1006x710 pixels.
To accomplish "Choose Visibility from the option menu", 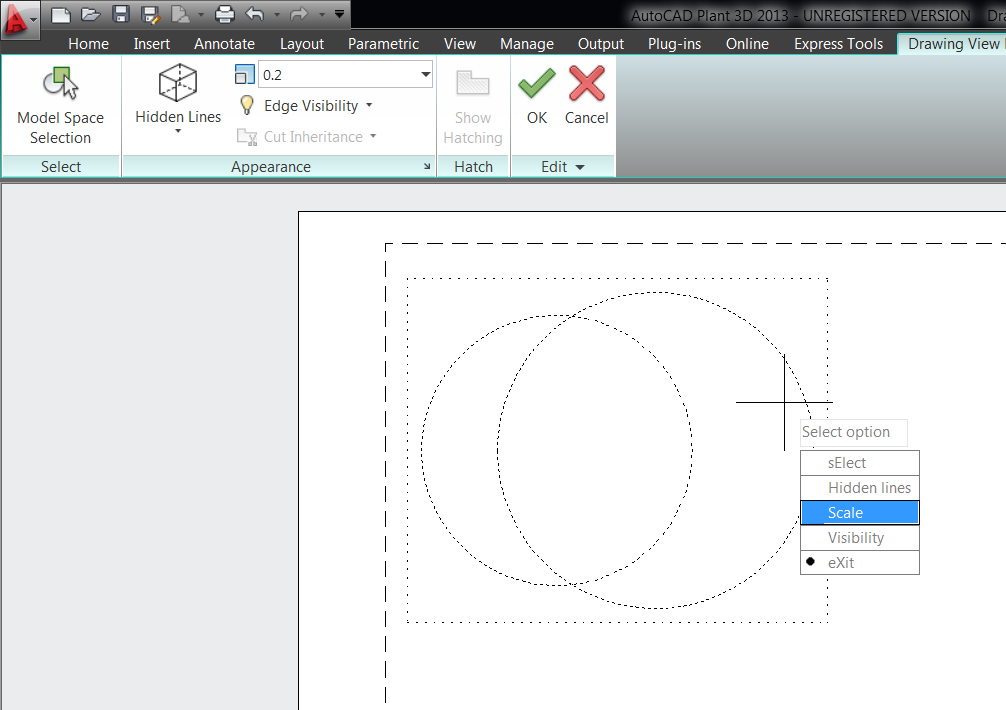I will pyautogui.click(x=860, y=538).
